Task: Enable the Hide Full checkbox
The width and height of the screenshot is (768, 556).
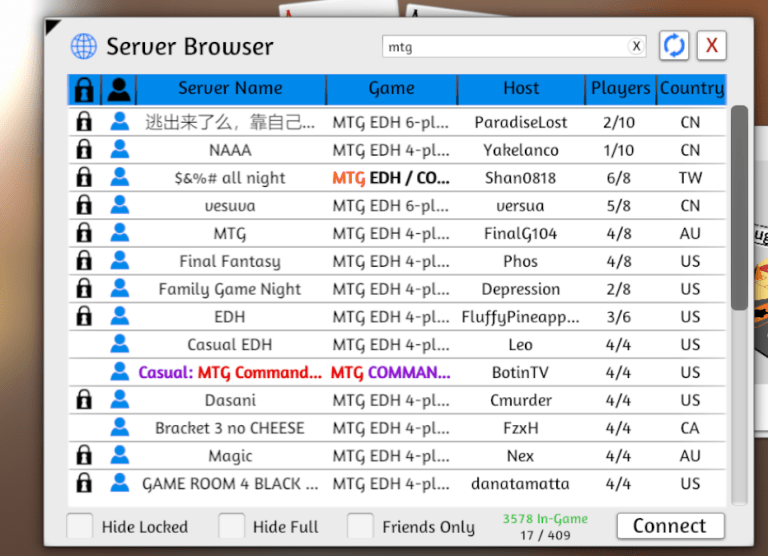Action: point(232,526)
